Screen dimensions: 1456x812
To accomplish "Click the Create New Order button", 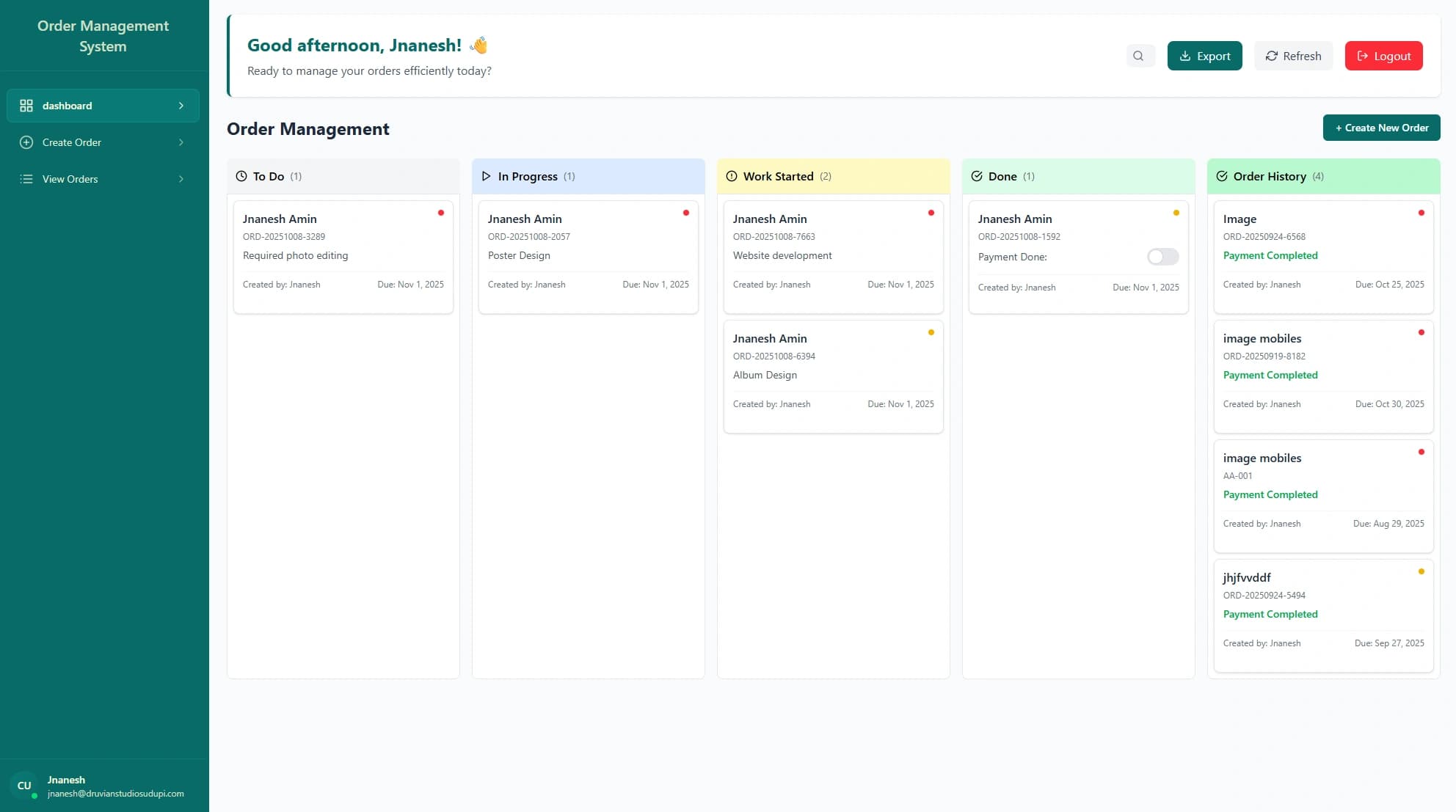I will click(1381, 127).
